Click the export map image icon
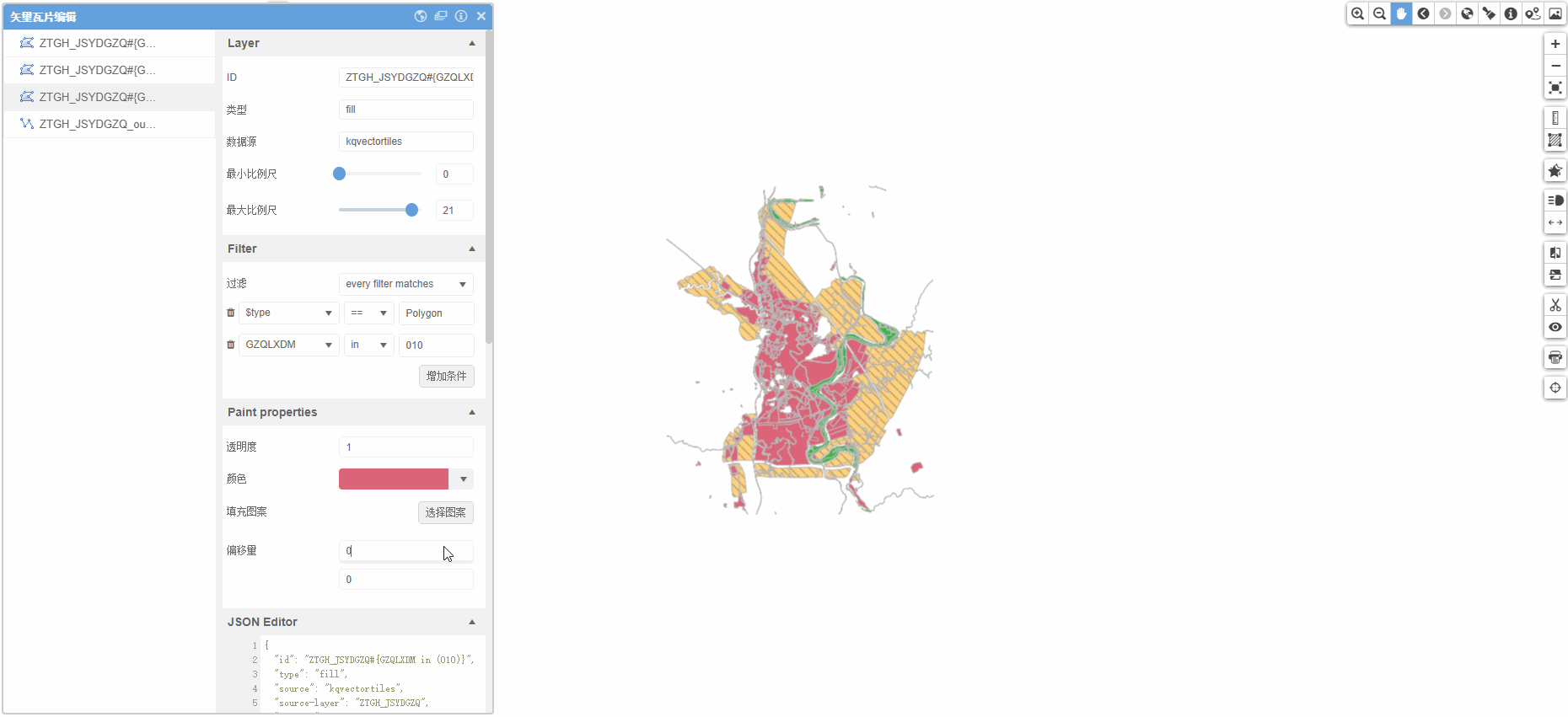 coord(1555,13)
